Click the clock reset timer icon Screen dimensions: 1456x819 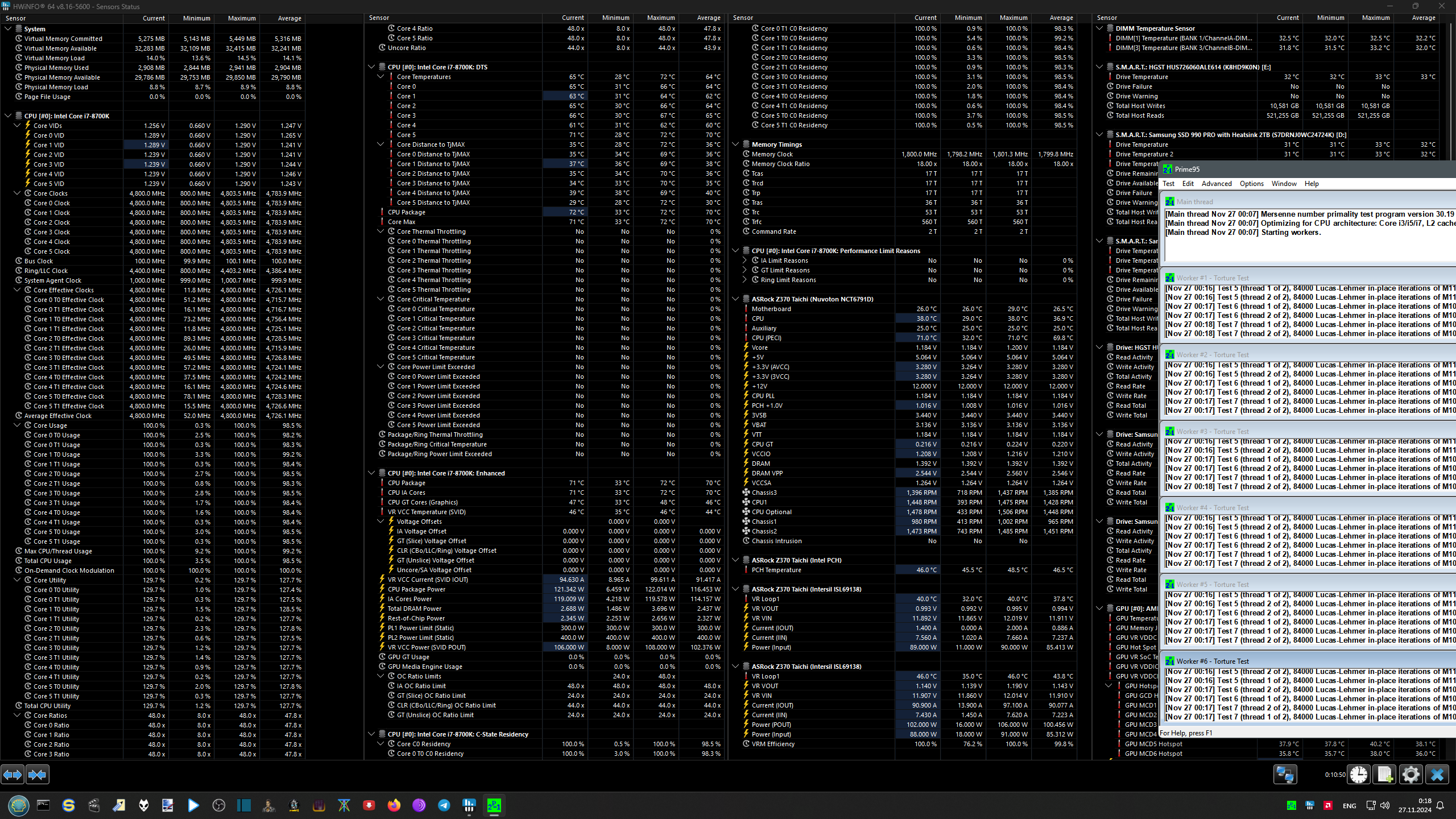(1359, 774)
